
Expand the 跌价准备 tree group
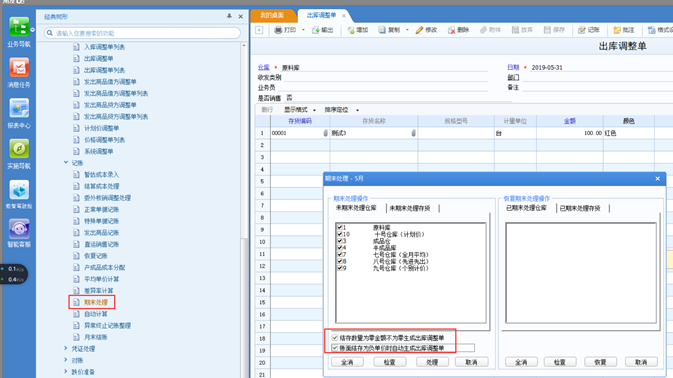pyautogui.click(x=66, y=372)
